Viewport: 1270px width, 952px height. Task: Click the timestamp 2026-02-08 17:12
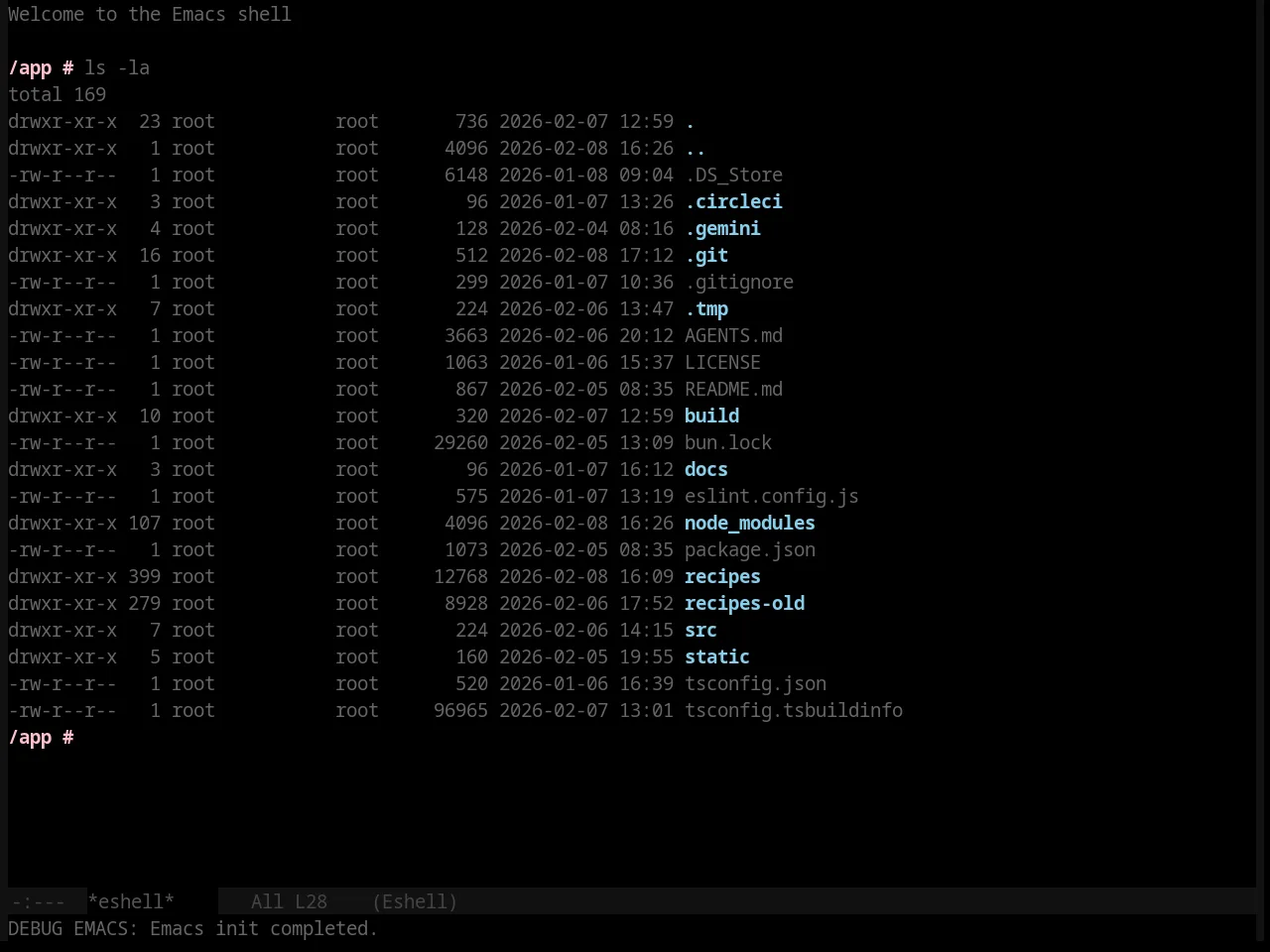click(586, 255)
